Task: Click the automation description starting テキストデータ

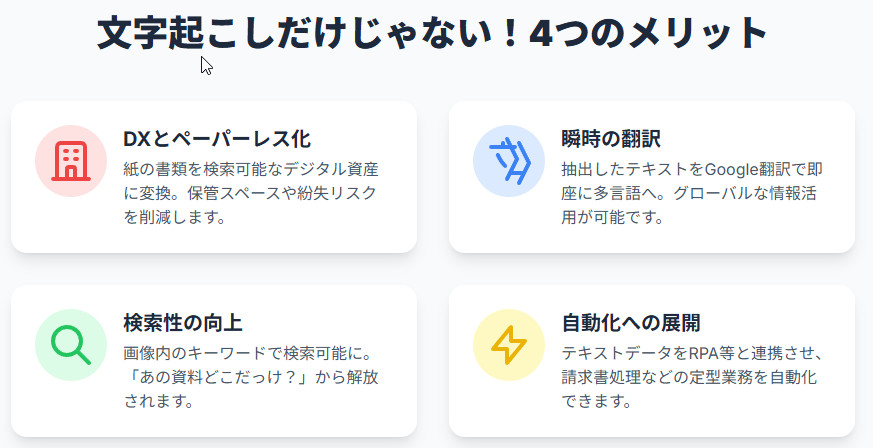Action: pos(692,377)
